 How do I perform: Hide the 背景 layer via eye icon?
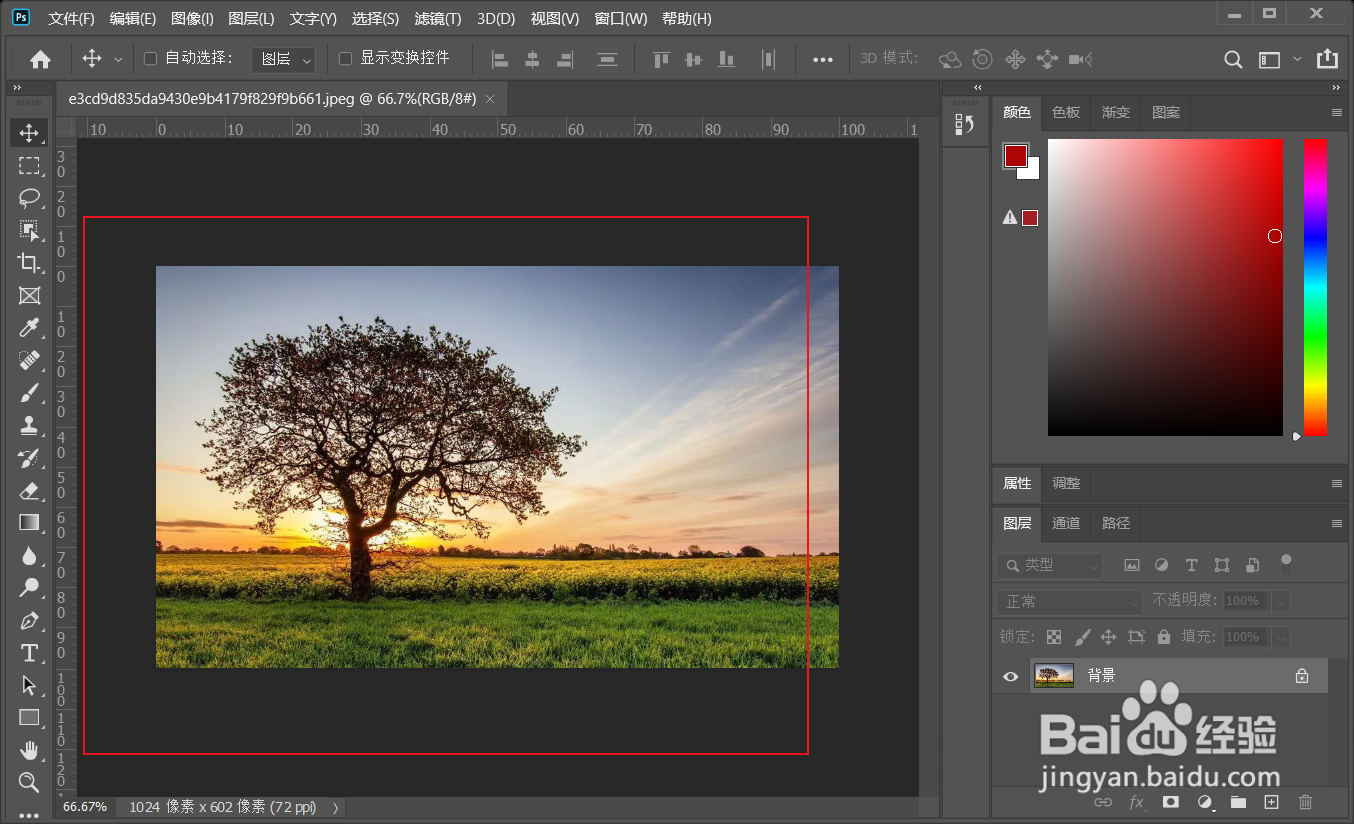1010,677
